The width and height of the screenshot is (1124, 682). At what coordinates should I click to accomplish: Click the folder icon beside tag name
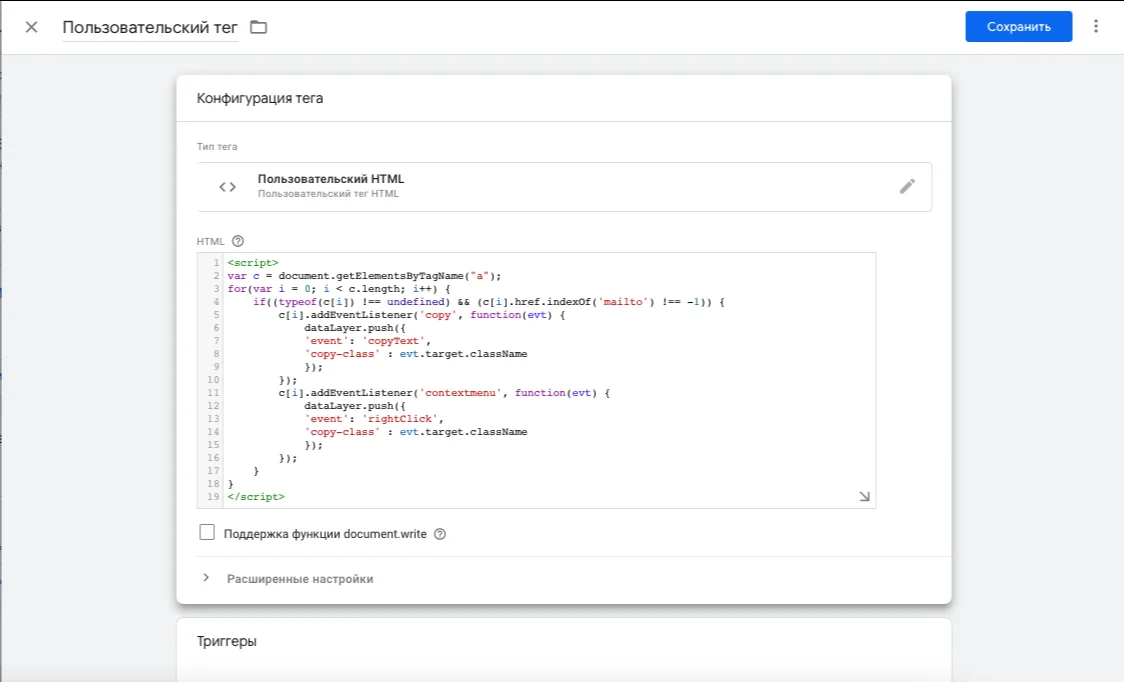(259, 27)
